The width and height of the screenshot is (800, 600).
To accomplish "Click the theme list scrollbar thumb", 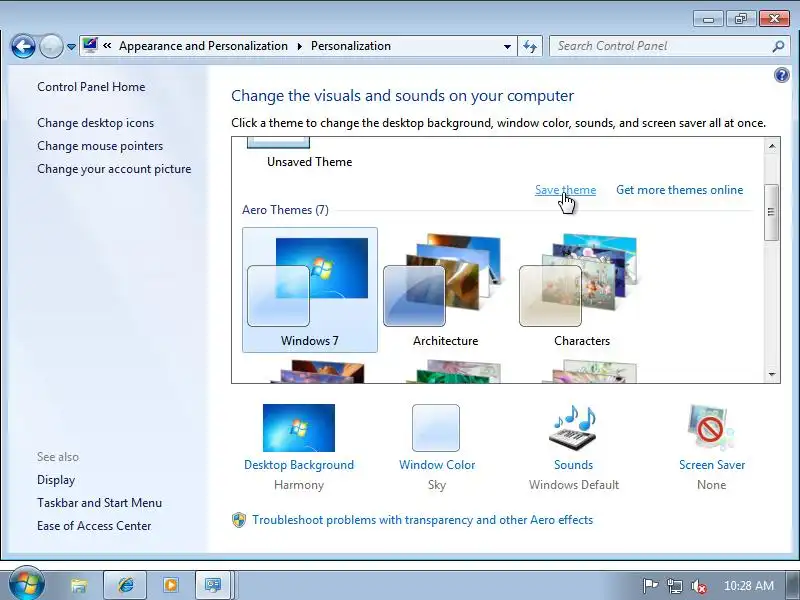I will pyautogui.click(x=772, y=212).
